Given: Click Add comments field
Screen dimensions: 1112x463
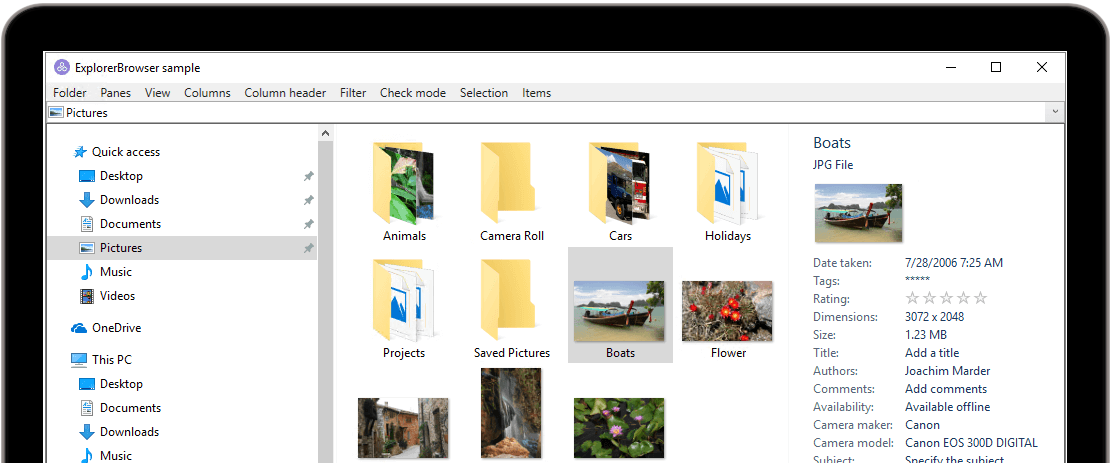Looking at the screenshot, I should coord(946,389).
